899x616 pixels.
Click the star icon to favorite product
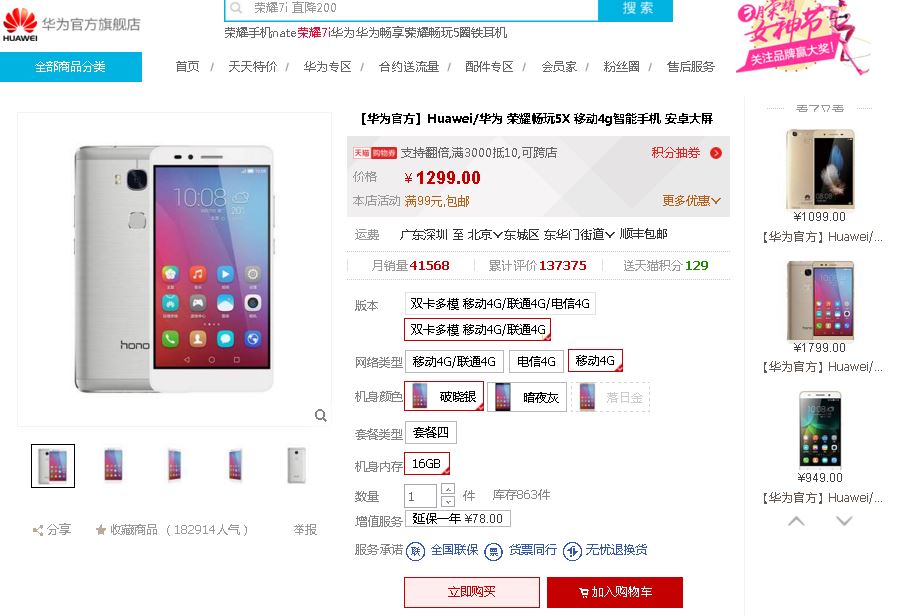pos(101,529)
